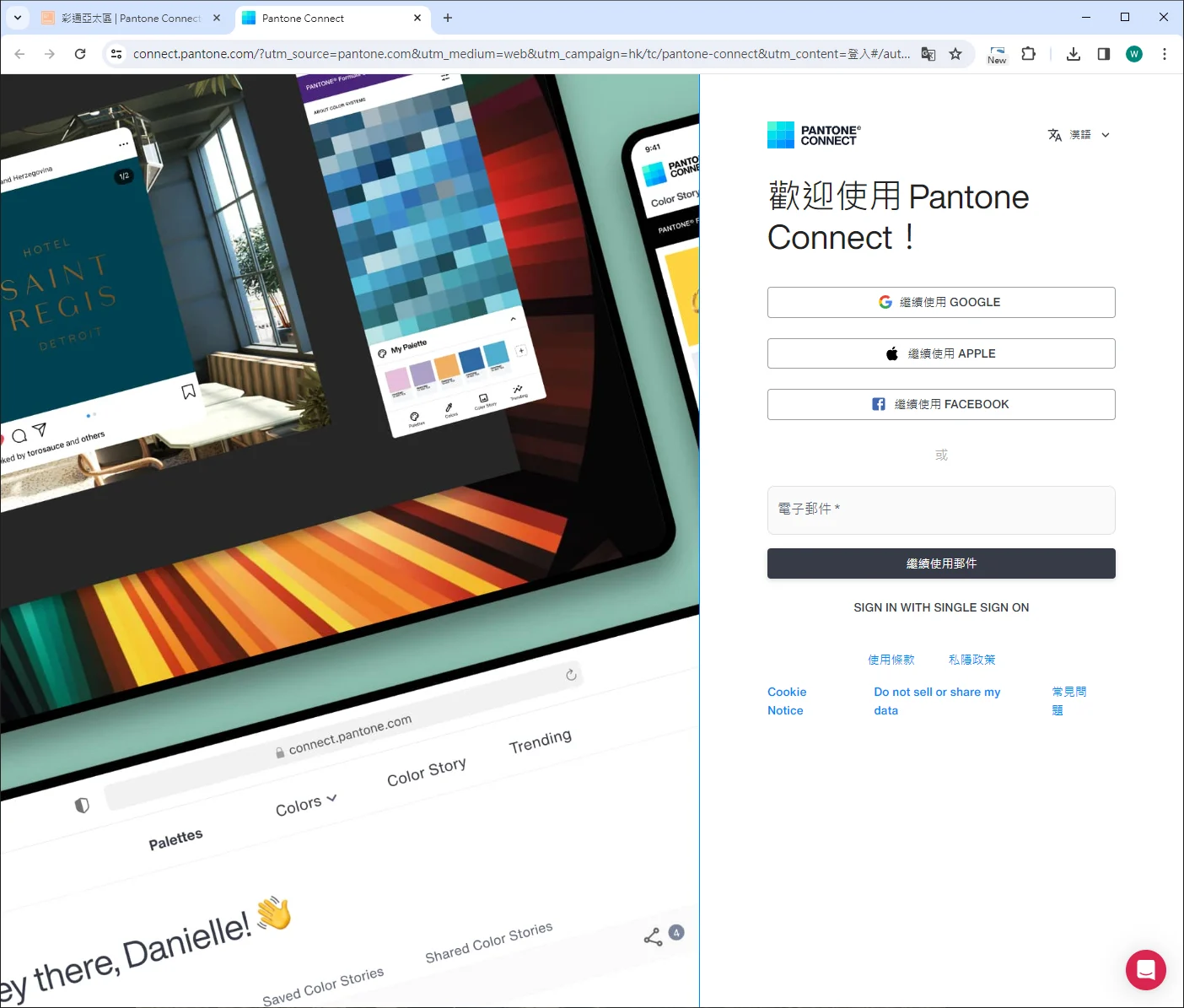Continue with Apple sign-in button
1184x1008 pixels.
(x=941, y=353)
